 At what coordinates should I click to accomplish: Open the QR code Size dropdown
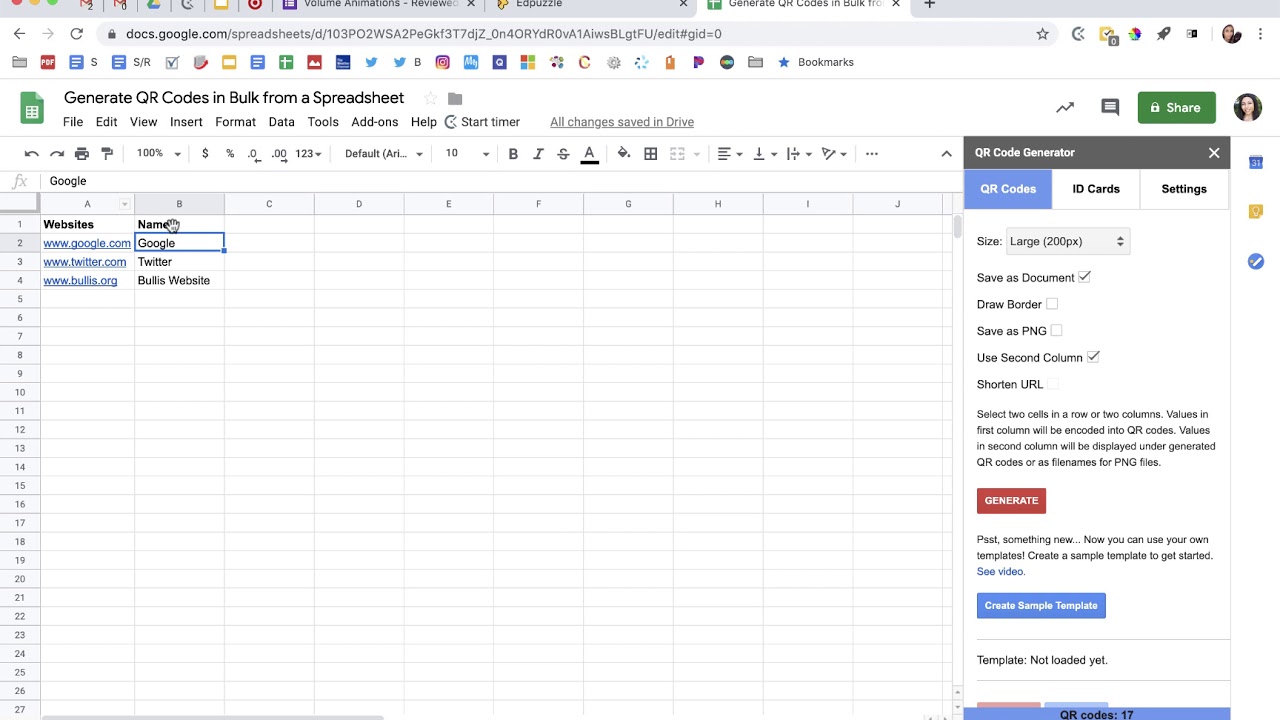tap(1067, 241)
